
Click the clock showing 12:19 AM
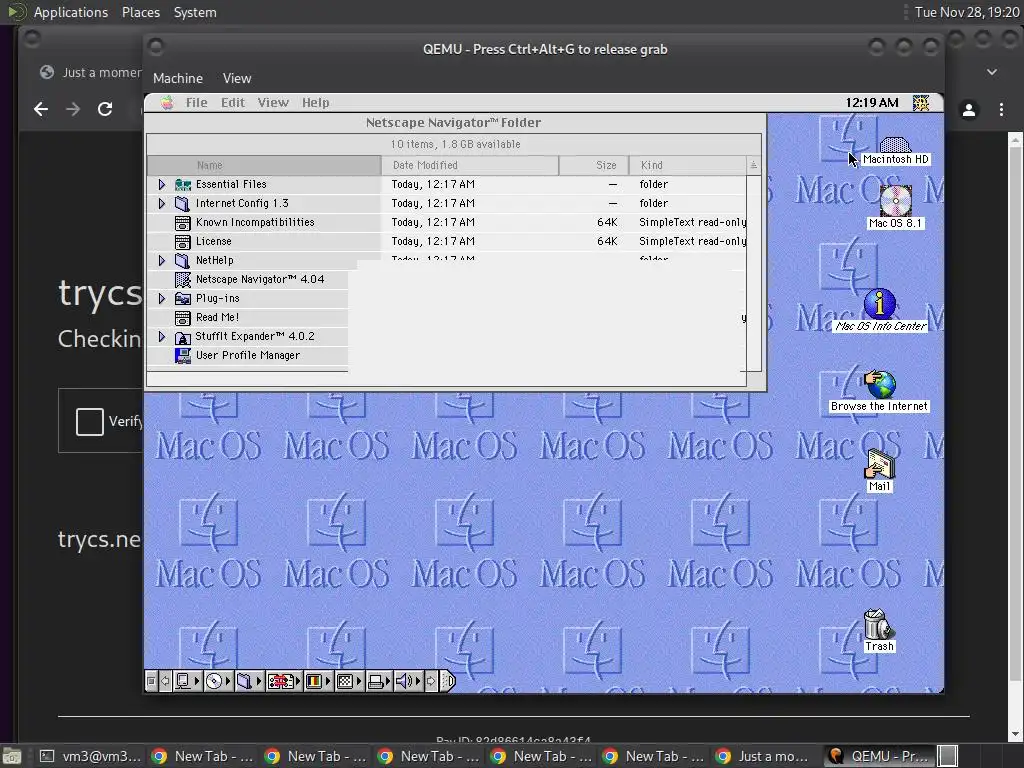tap(872, 103)
